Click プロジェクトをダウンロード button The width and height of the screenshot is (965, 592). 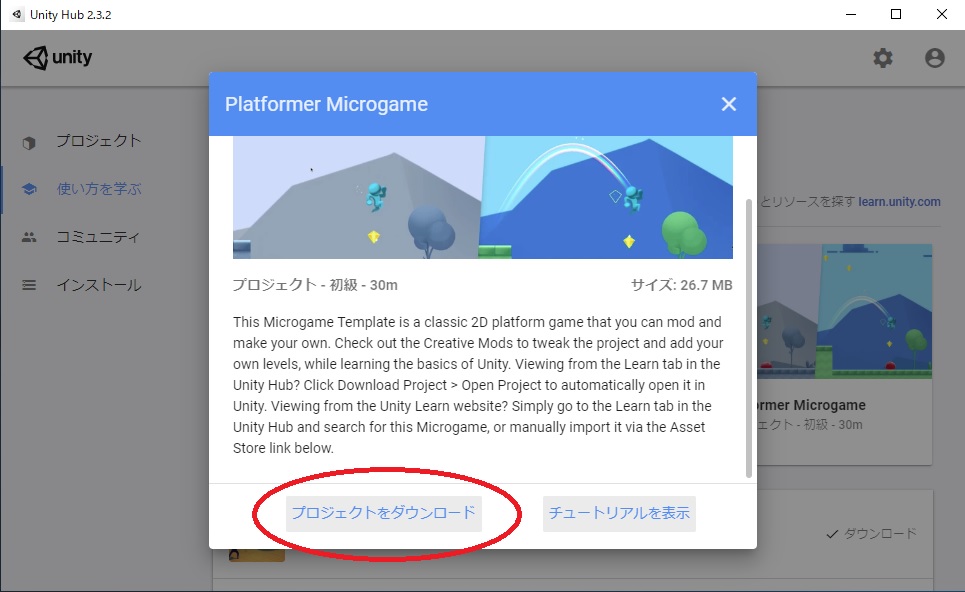[383, 513]
